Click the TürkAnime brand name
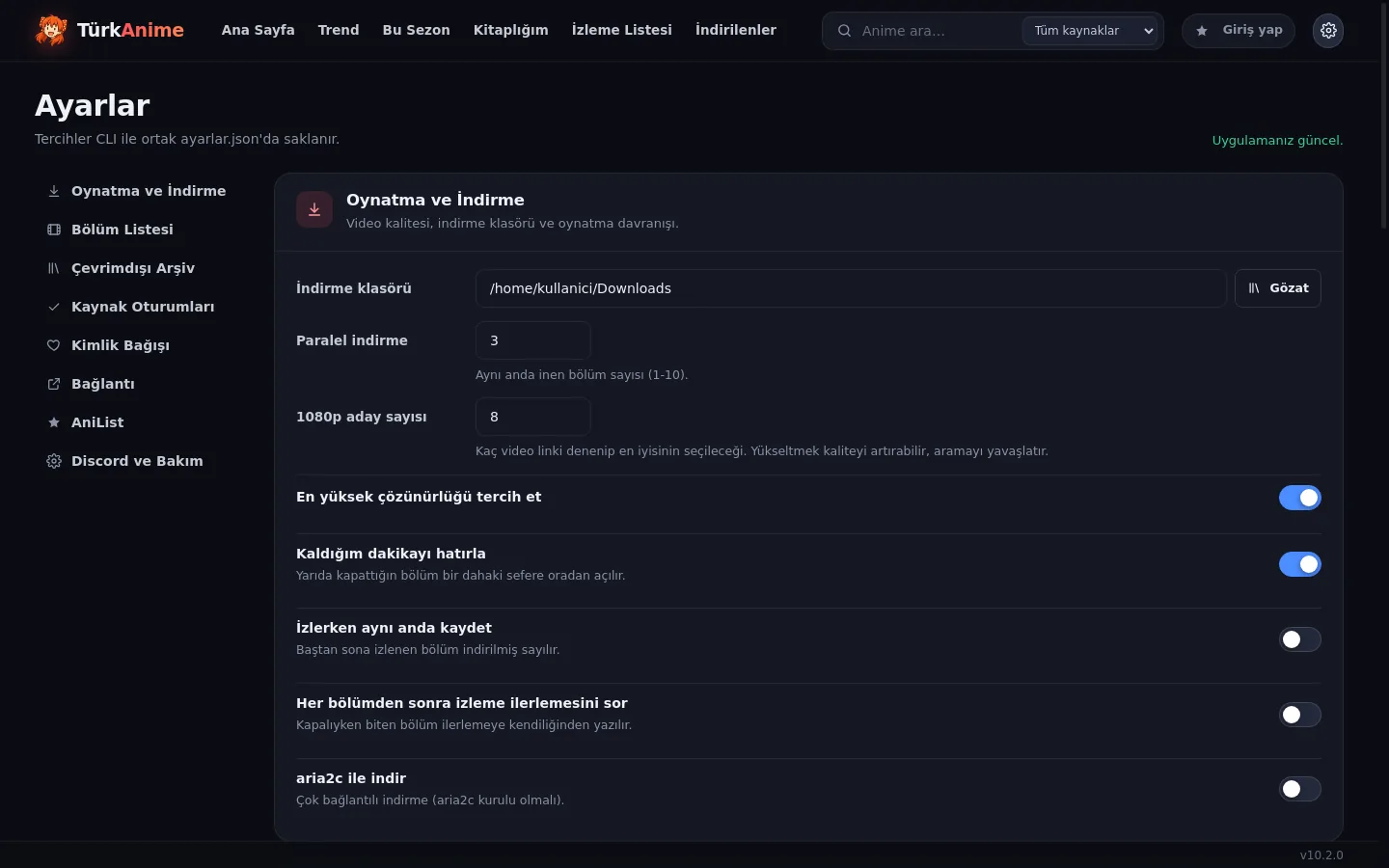1389x868 pixels. [x=130, y=30]
